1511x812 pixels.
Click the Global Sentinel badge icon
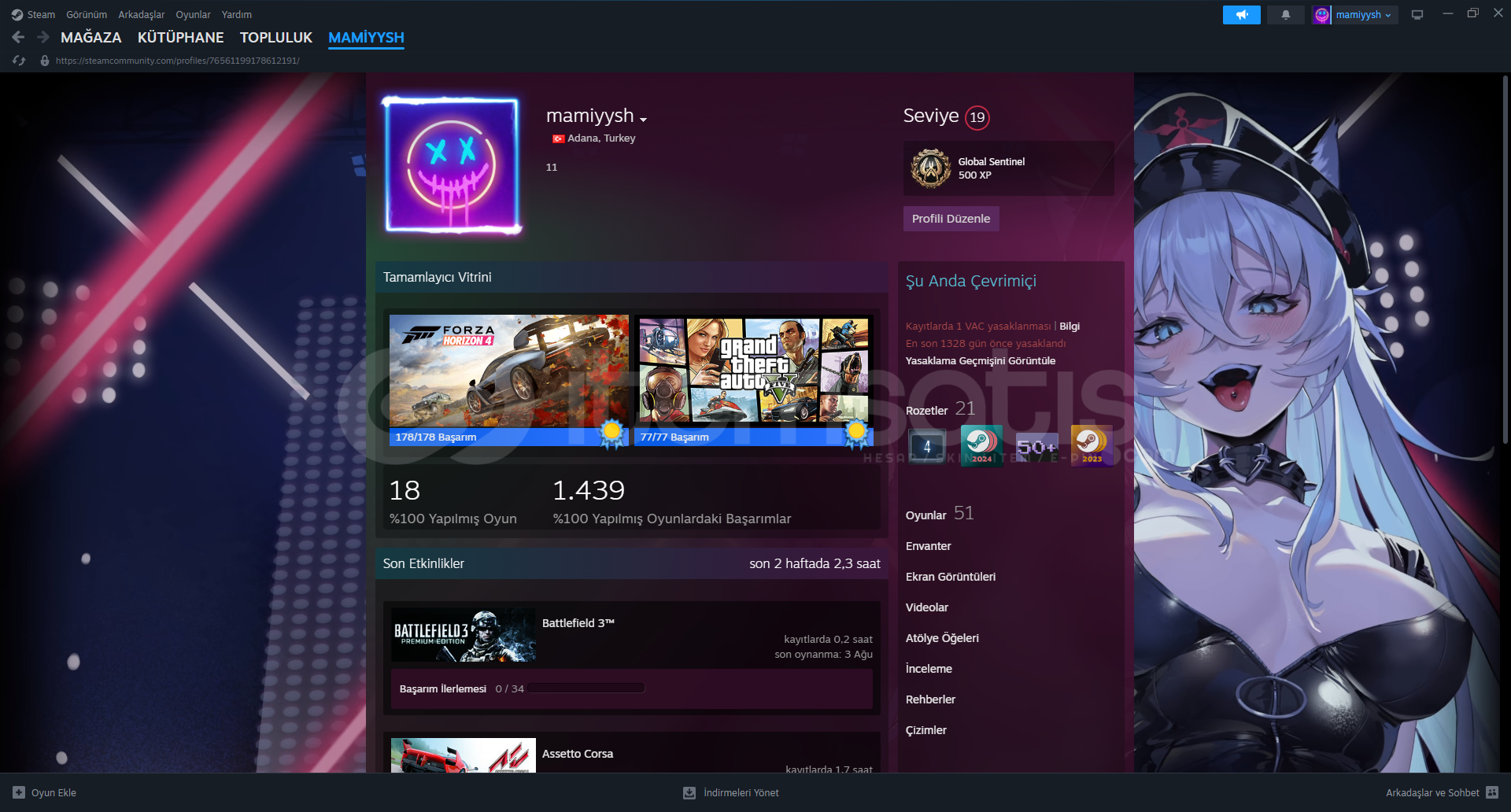931,168
